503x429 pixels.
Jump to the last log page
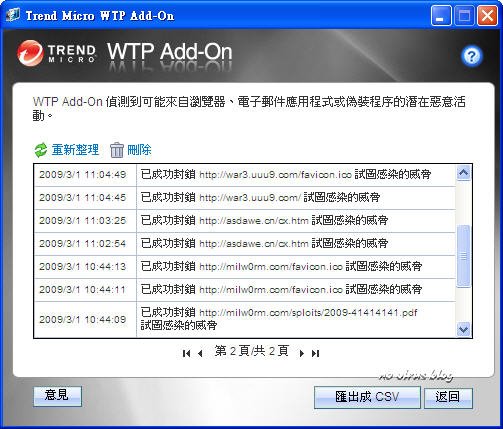(x=315, y=353)
